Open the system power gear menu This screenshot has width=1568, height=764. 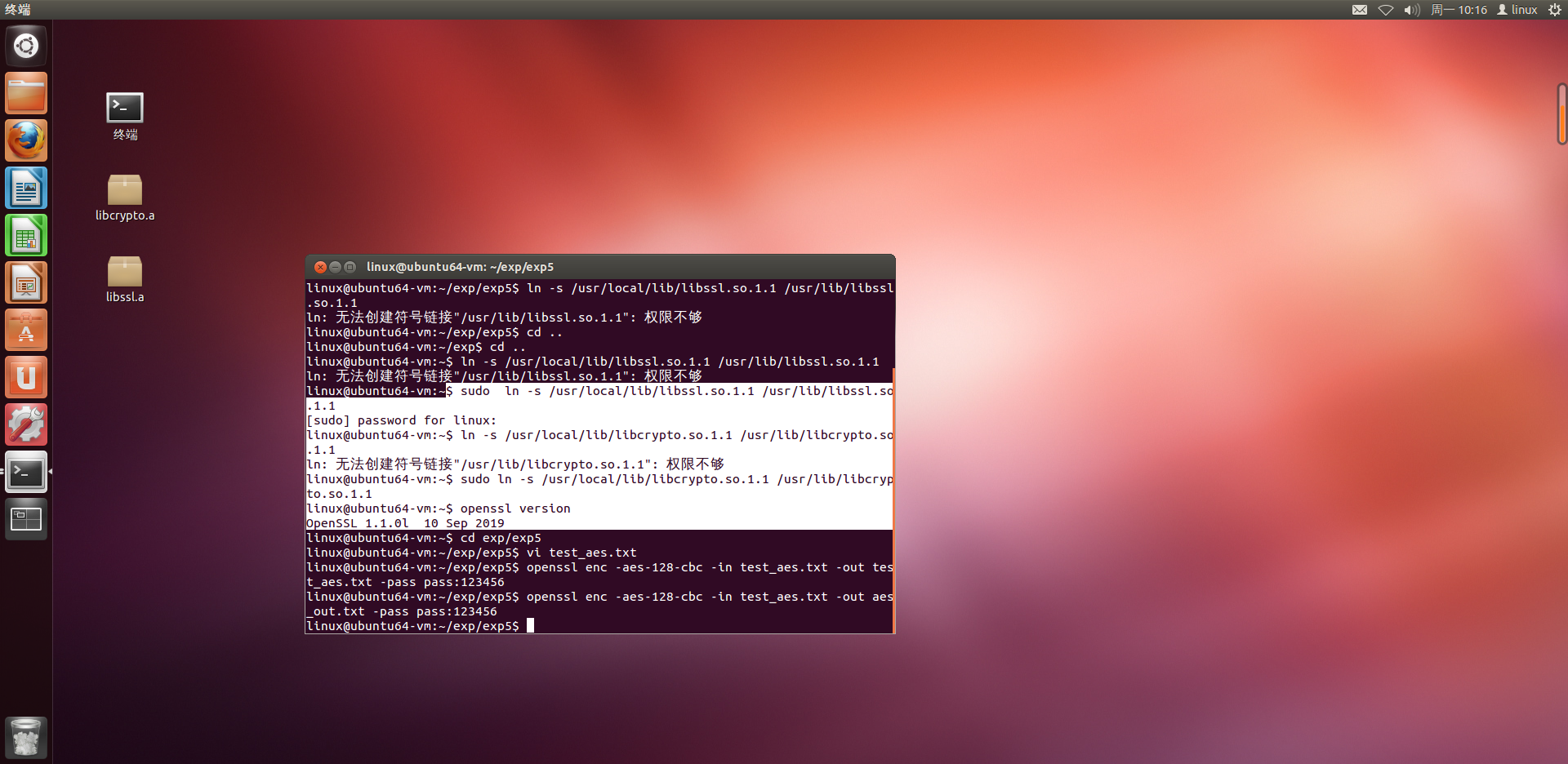[x=1555, y=10]
